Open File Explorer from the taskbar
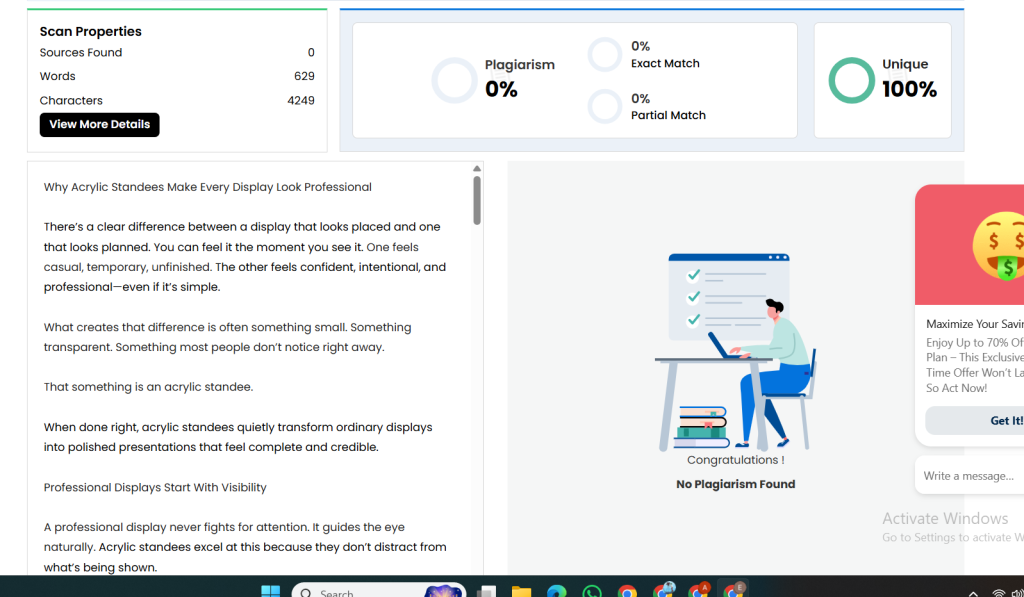The image size is (1024, 597). (x=521, y=591)
